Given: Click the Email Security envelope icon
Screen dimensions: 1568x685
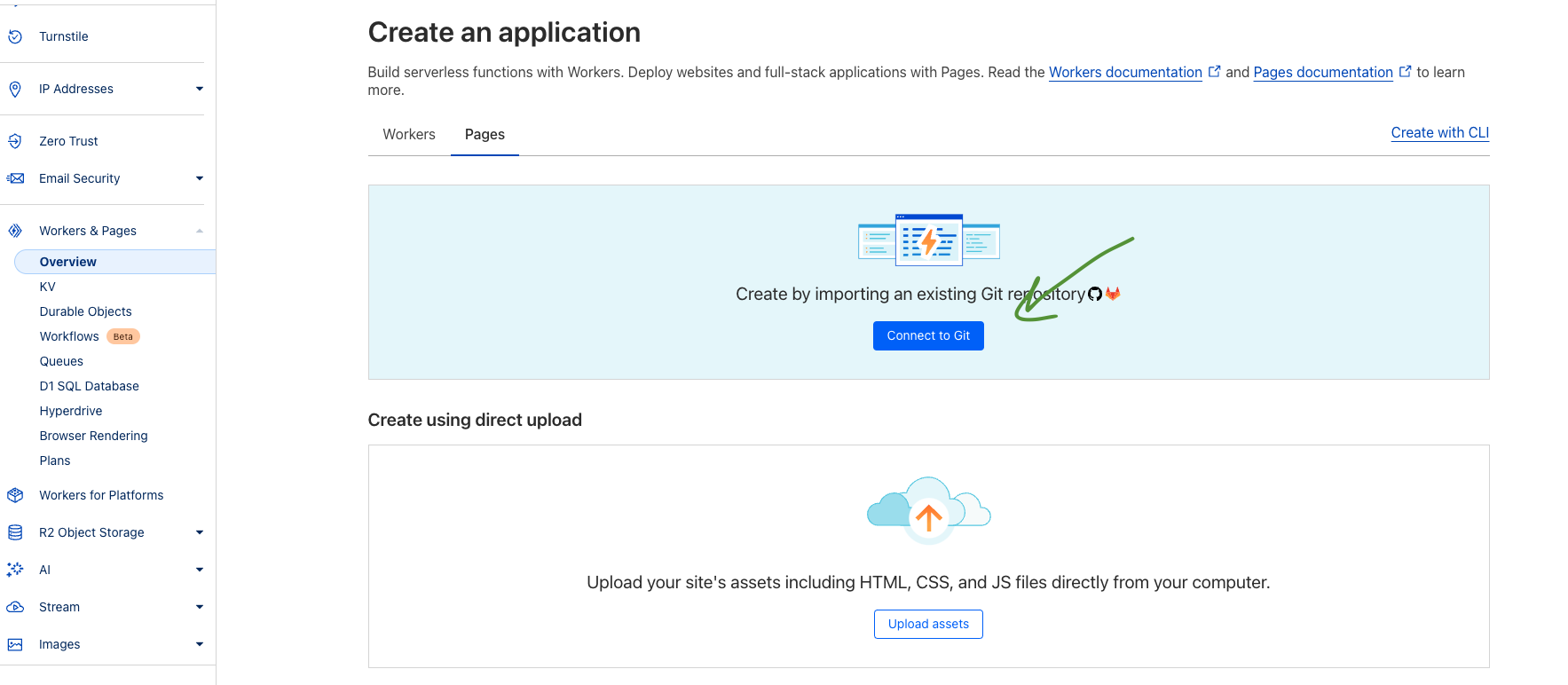Looking at the screenshot, I should coord(15,178).
